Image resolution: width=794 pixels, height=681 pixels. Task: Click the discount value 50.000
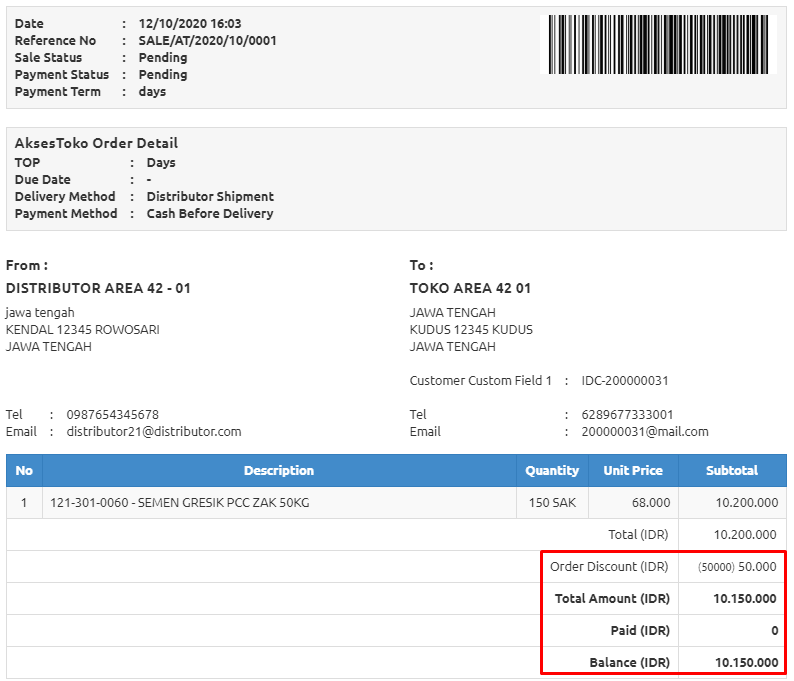coord(757,567)
